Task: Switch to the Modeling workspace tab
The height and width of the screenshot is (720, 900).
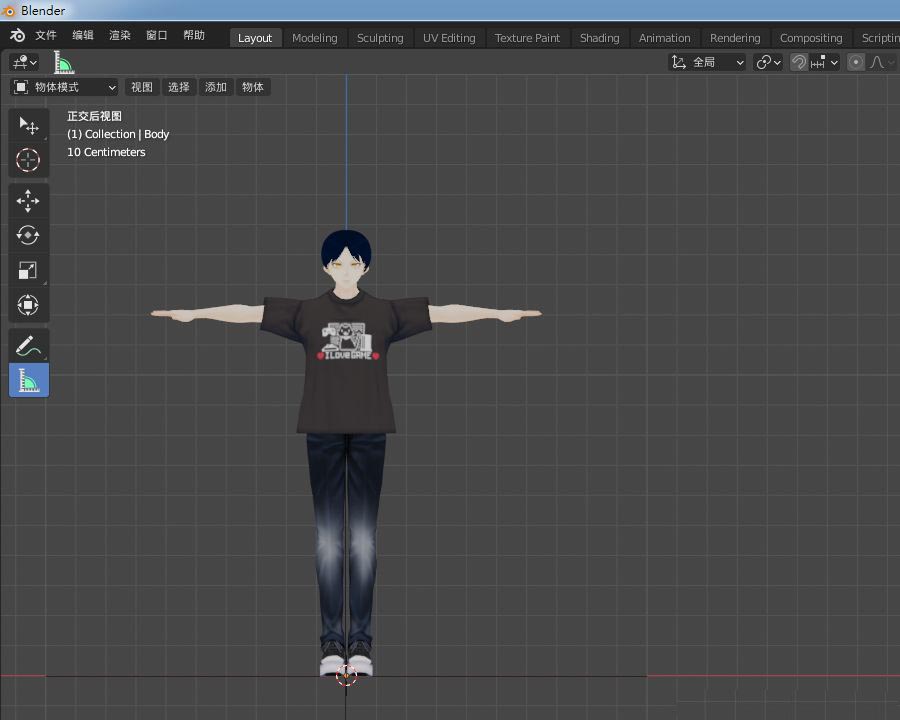Action: tap(315, 38)
